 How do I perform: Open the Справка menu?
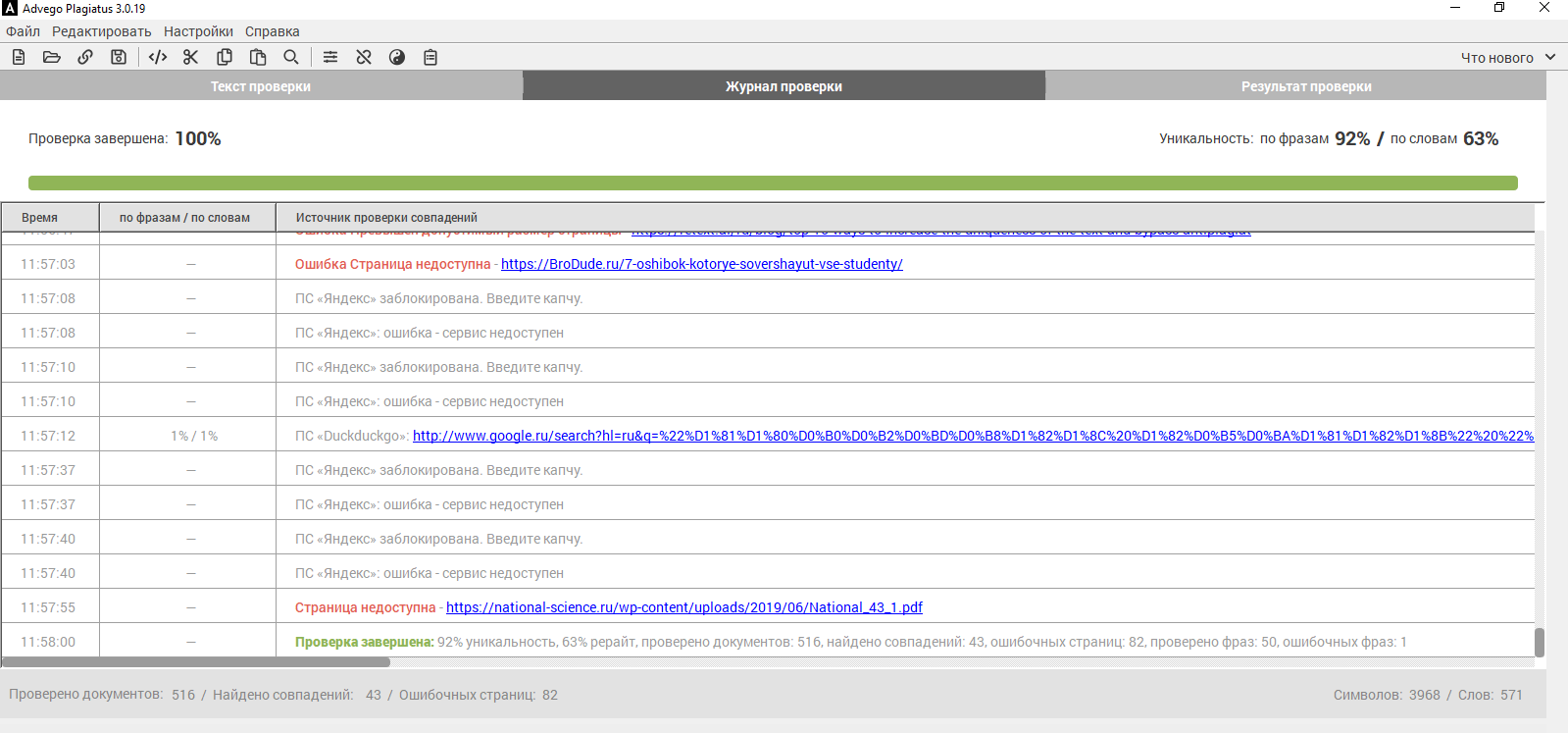(273, 31)
